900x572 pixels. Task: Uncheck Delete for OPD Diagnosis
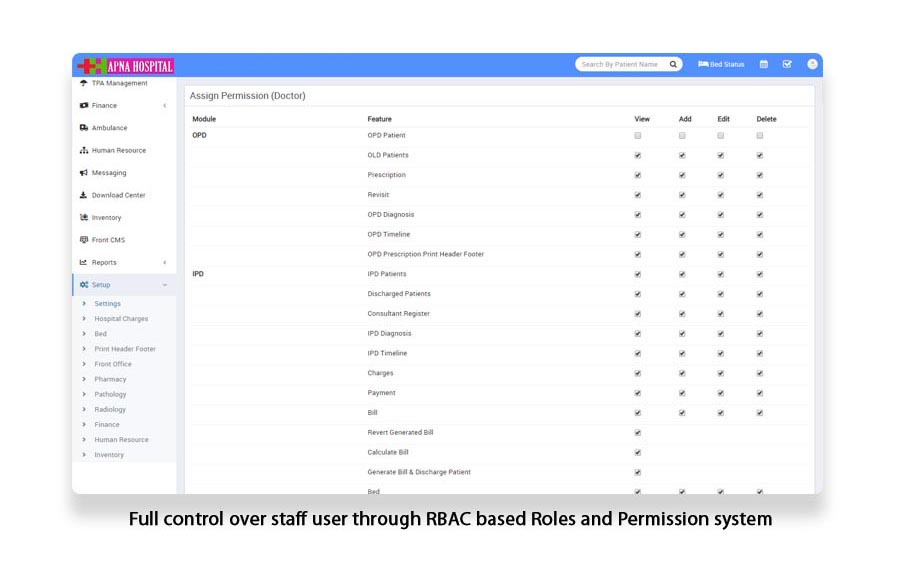tap(759, 215)
